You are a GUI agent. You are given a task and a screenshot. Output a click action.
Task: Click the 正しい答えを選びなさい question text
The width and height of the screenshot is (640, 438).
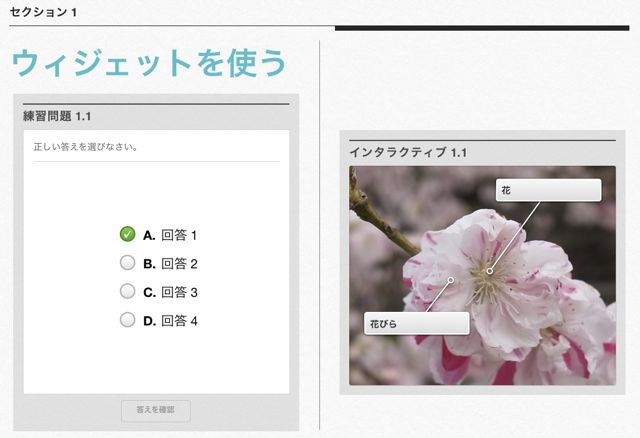click(x=85, y=147)
